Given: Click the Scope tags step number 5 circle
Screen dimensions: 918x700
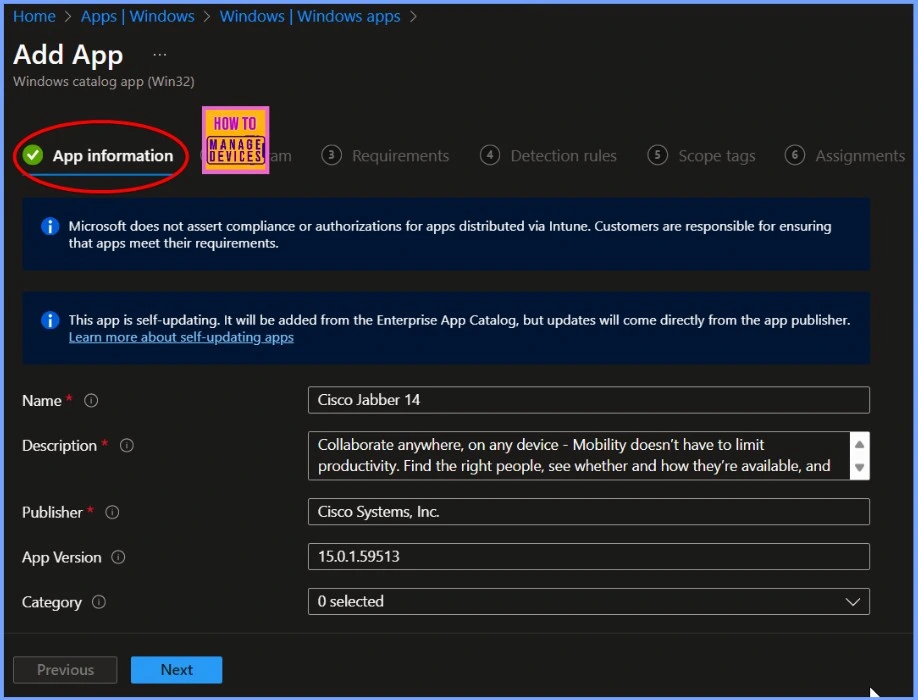Looking at the screenshot, I should tap(657, 155).
